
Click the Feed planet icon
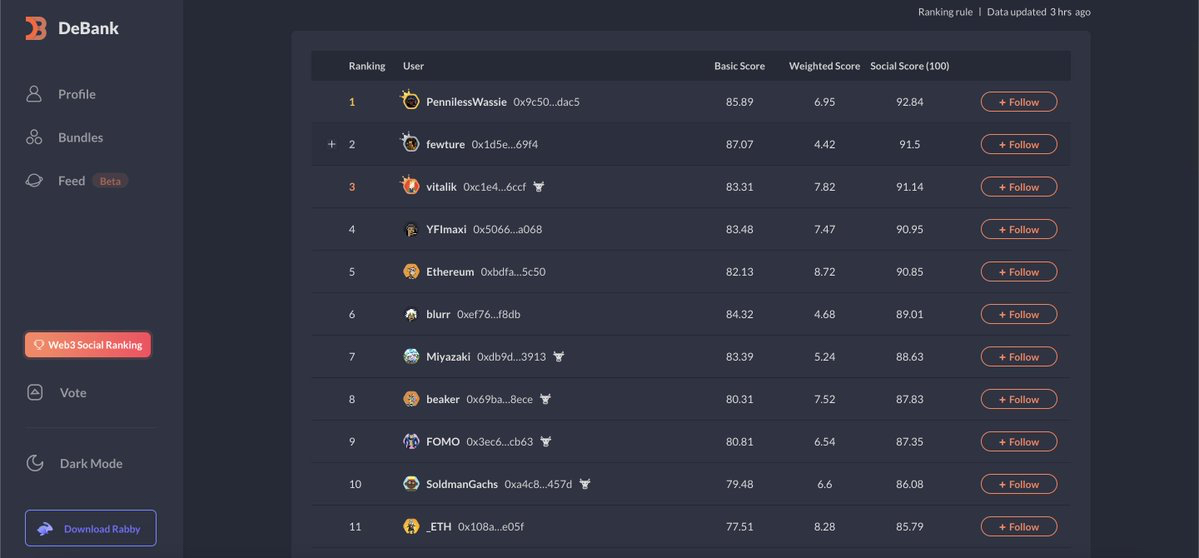34,180
